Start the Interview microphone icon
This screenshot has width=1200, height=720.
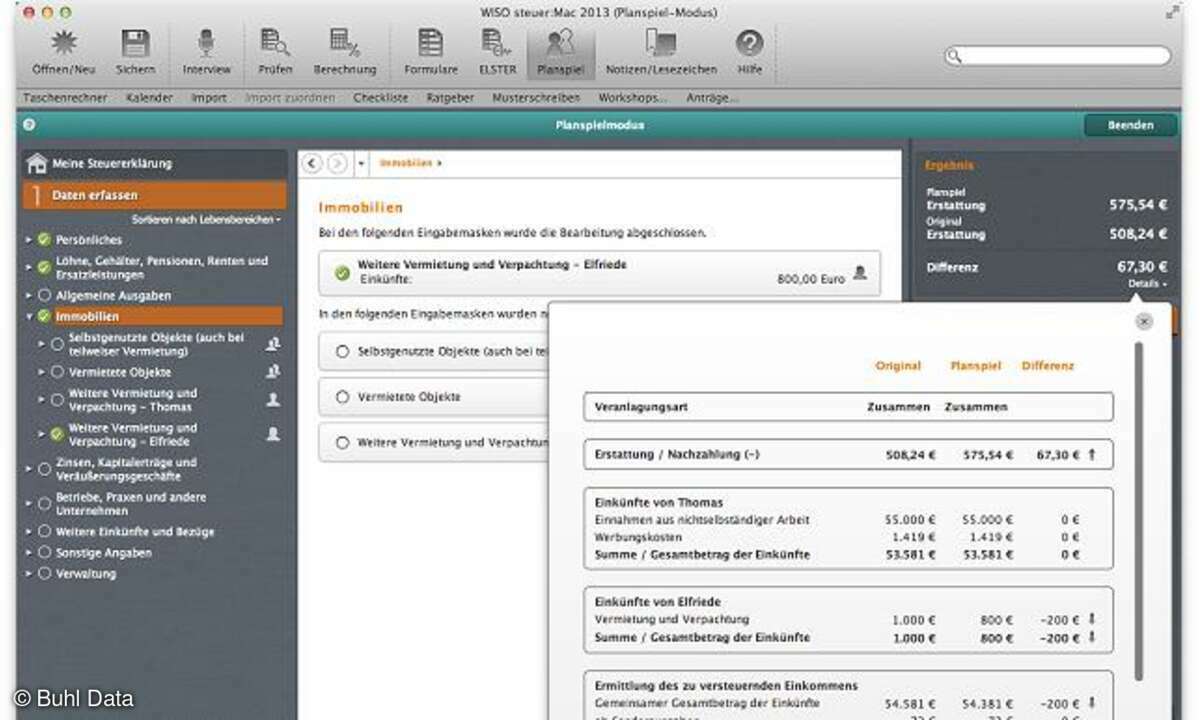click(x=206, y=44)
